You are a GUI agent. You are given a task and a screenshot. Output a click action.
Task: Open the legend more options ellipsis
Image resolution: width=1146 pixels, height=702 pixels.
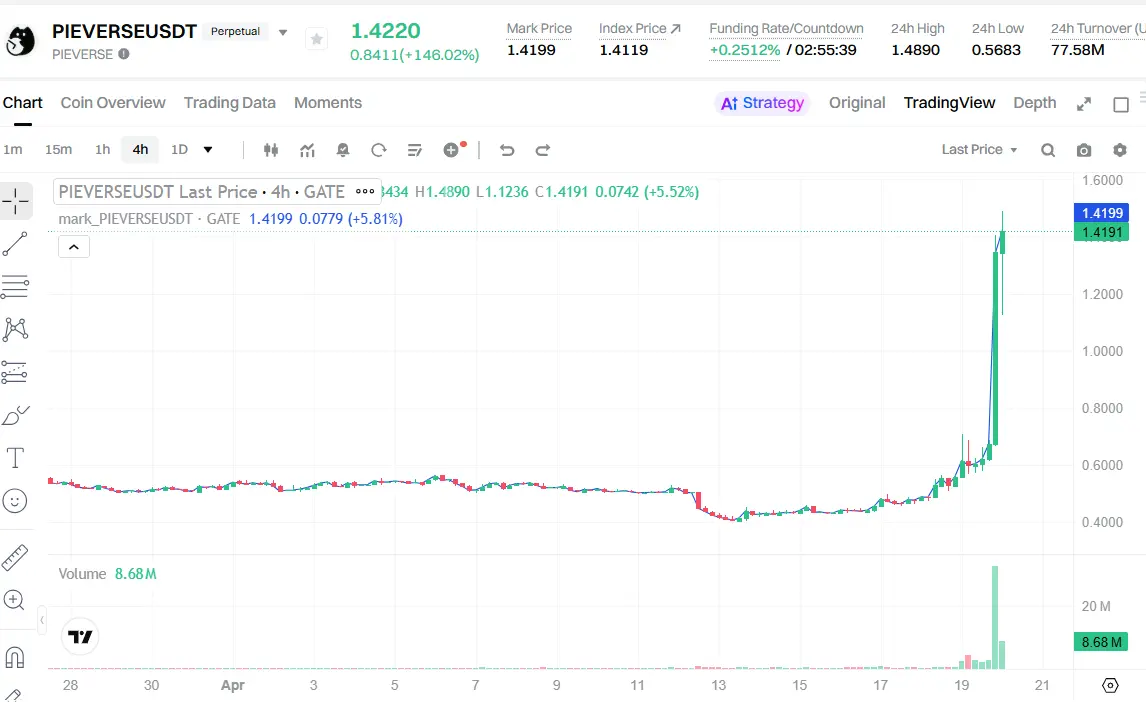[x=365, y=191]
